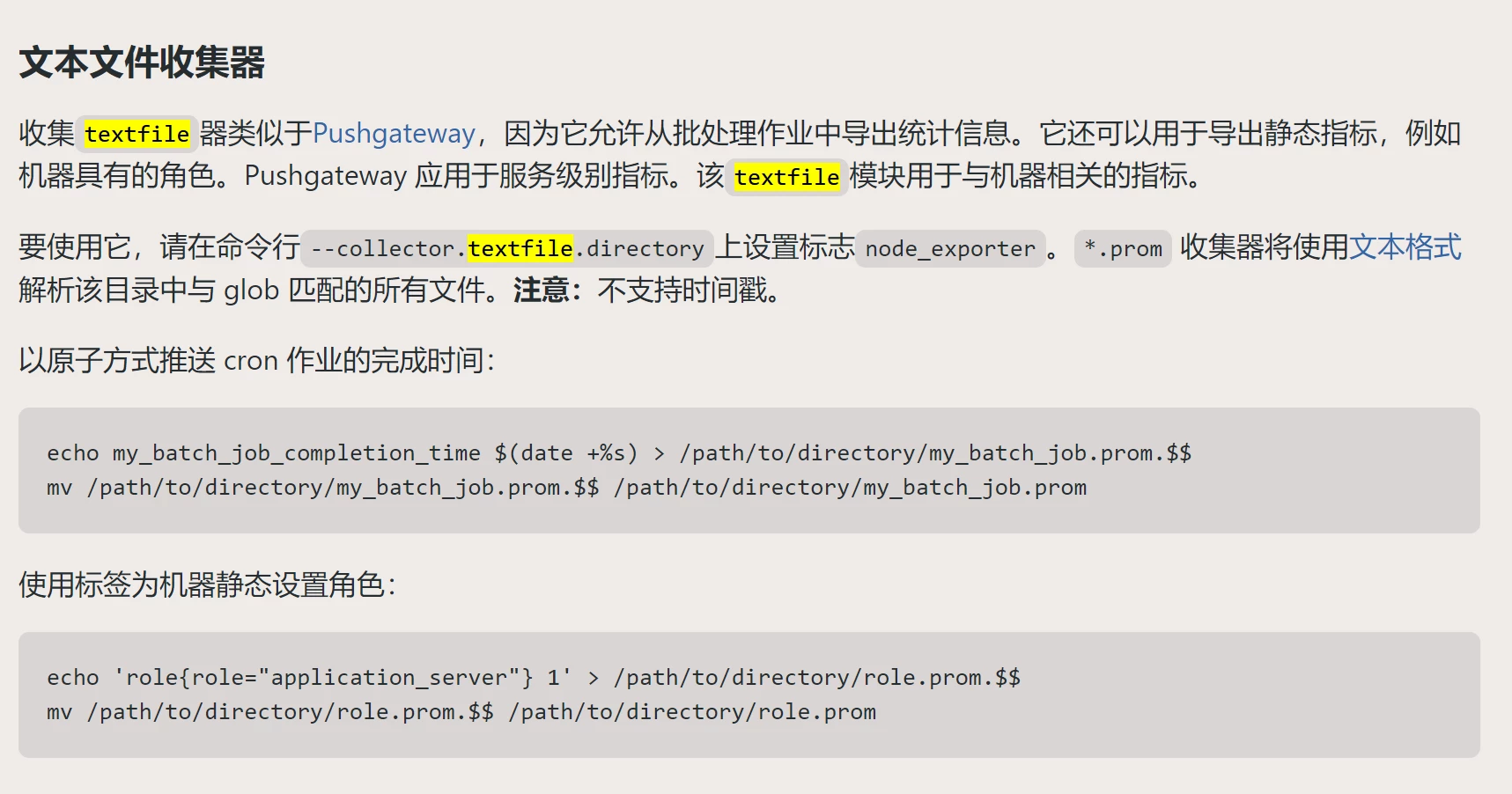Click the word glob in the paragraph
This screenshot has height=794, width=1512.
coord(251,290)
